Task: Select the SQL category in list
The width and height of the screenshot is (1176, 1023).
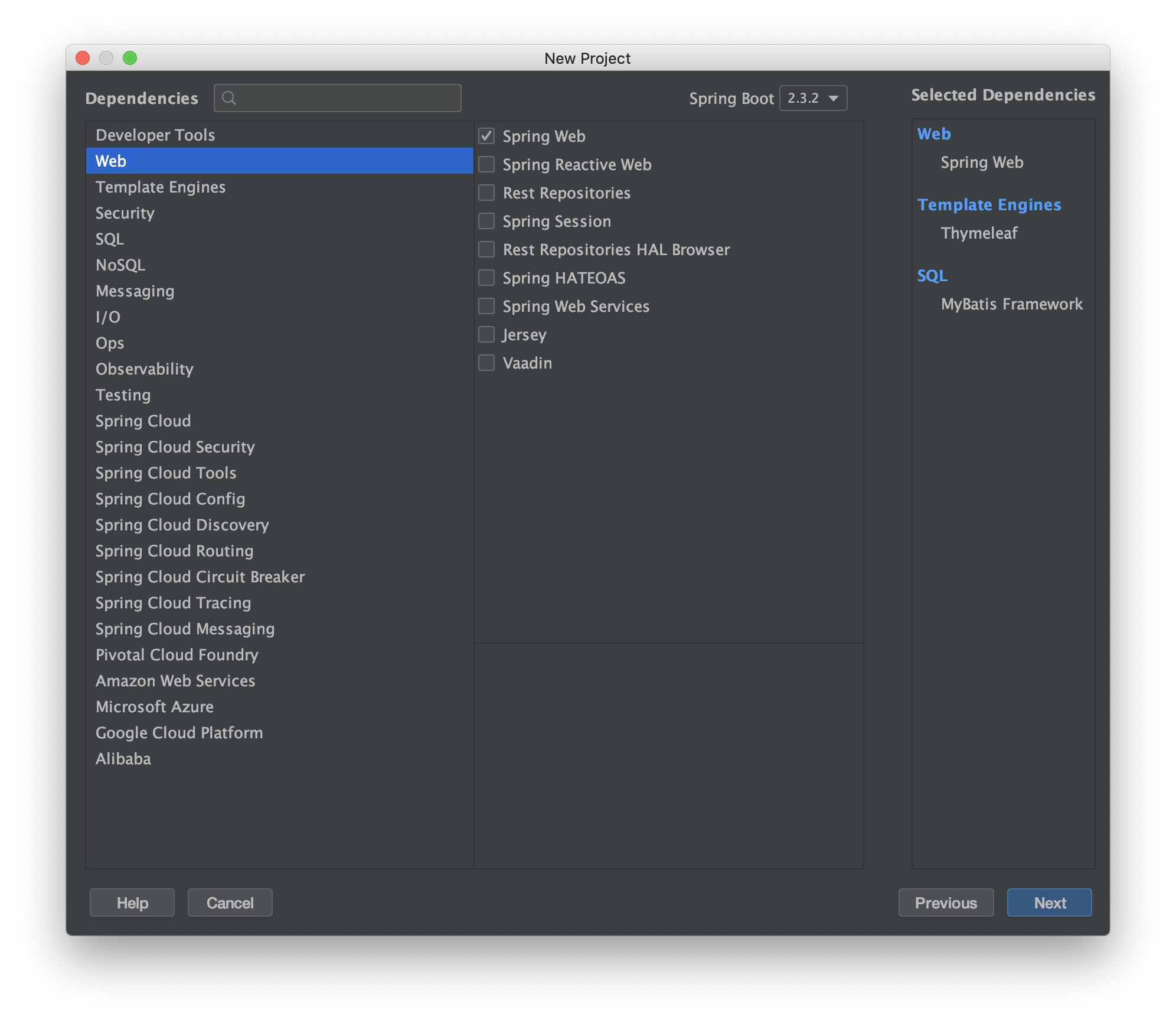Action: 279,239
